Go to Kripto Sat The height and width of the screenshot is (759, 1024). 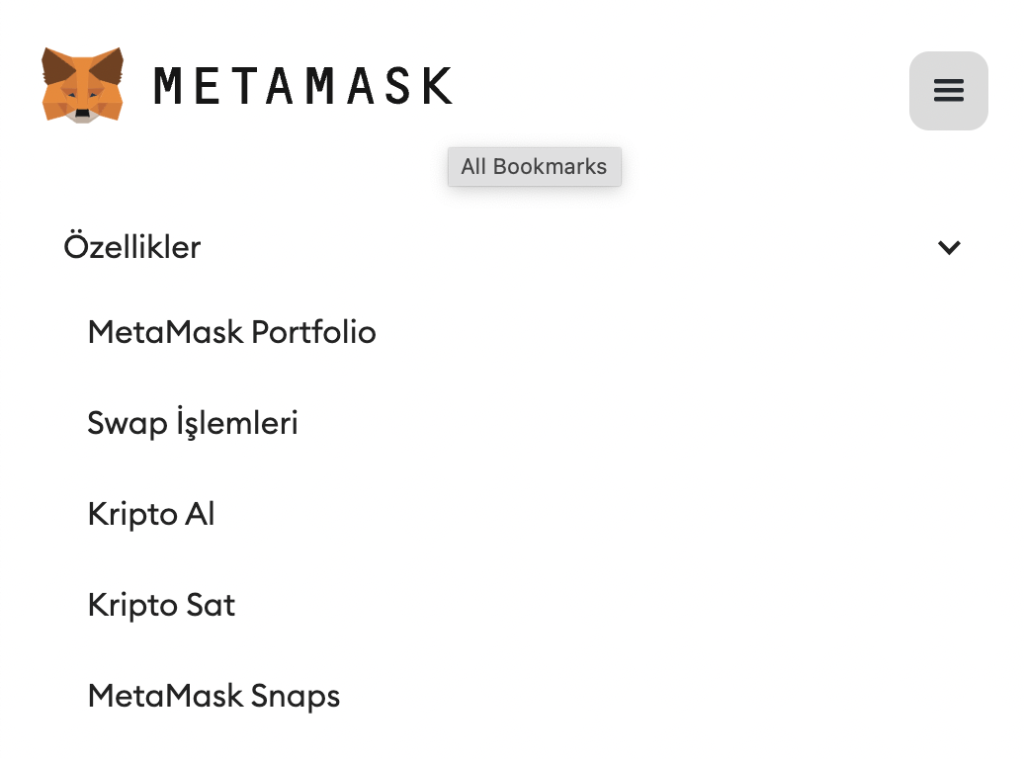tap(161, 605)
